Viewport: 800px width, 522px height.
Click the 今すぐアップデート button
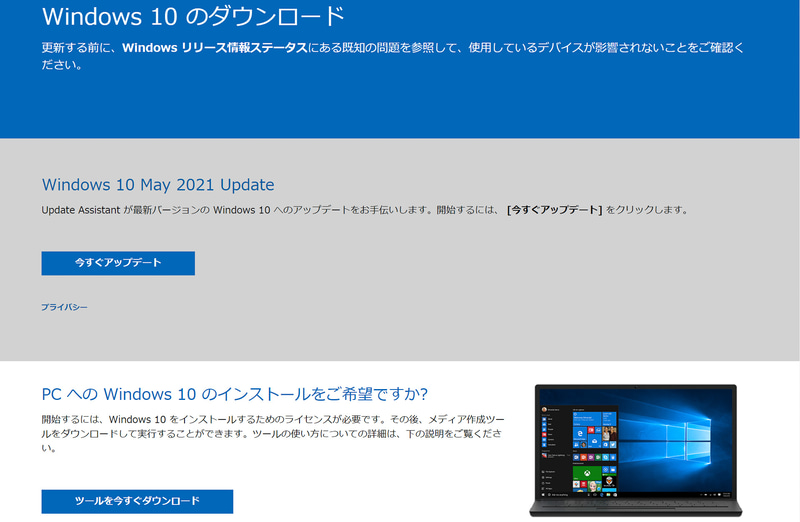[x=118, y=263]
